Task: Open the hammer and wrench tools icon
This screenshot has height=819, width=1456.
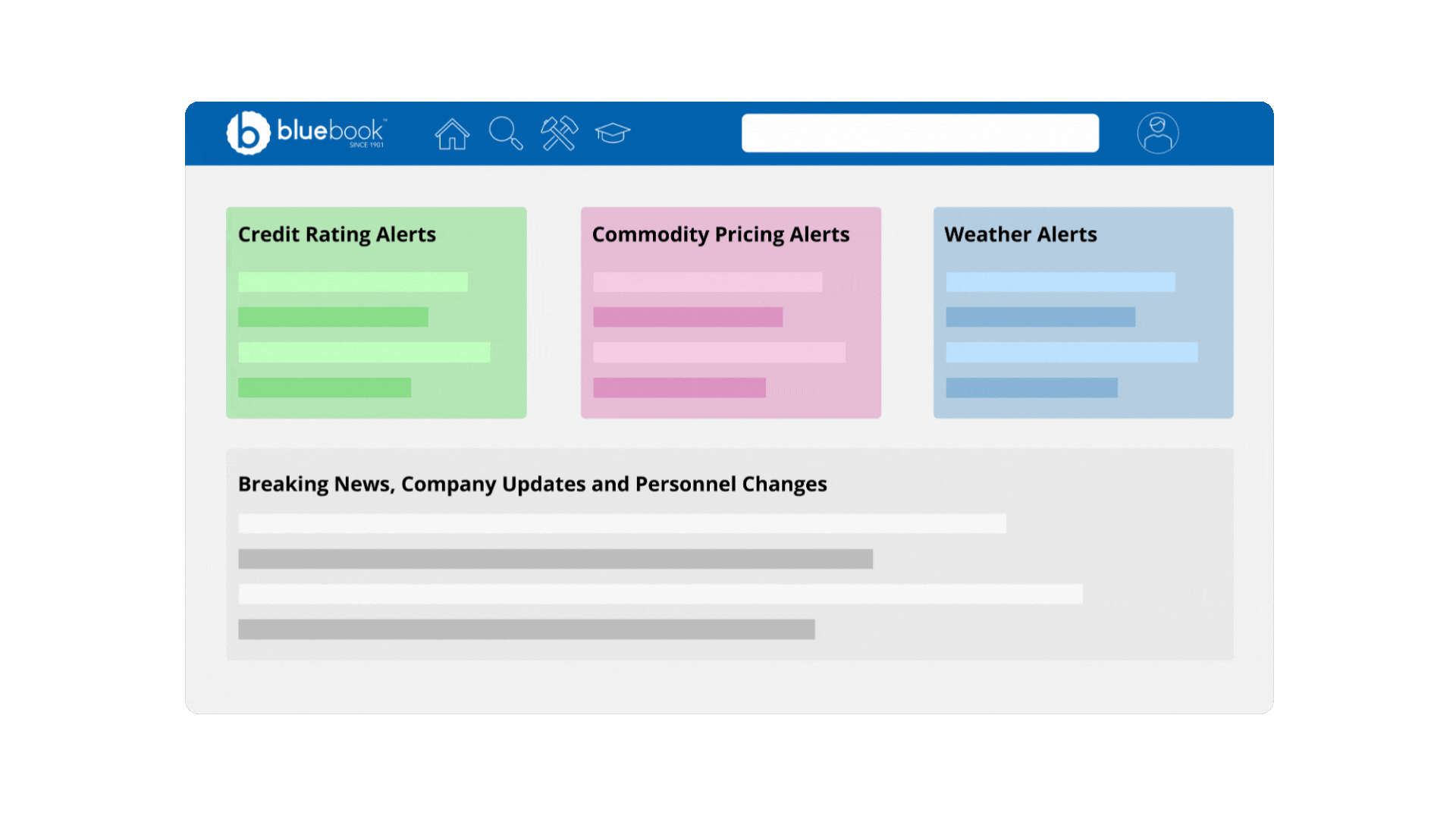Action: click(560, 133)
